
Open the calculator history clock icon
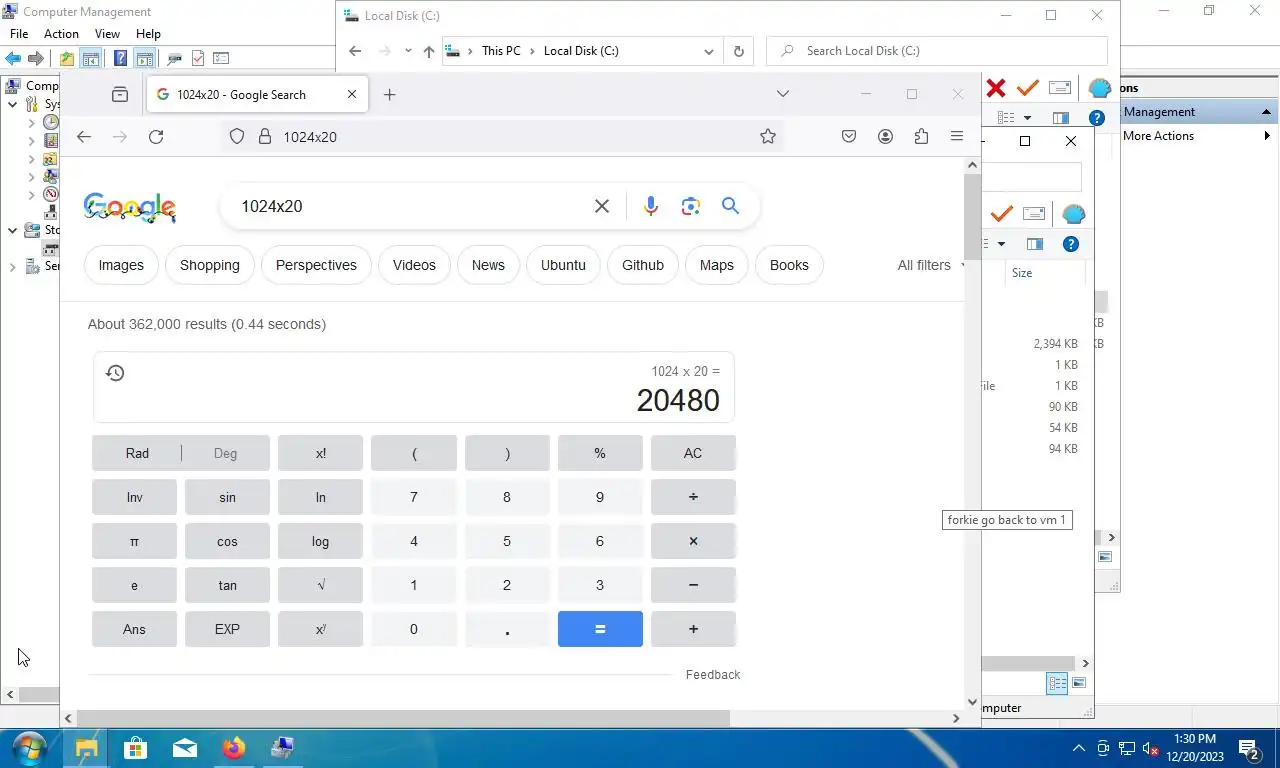pyautogui.click(x=115, y=373)
